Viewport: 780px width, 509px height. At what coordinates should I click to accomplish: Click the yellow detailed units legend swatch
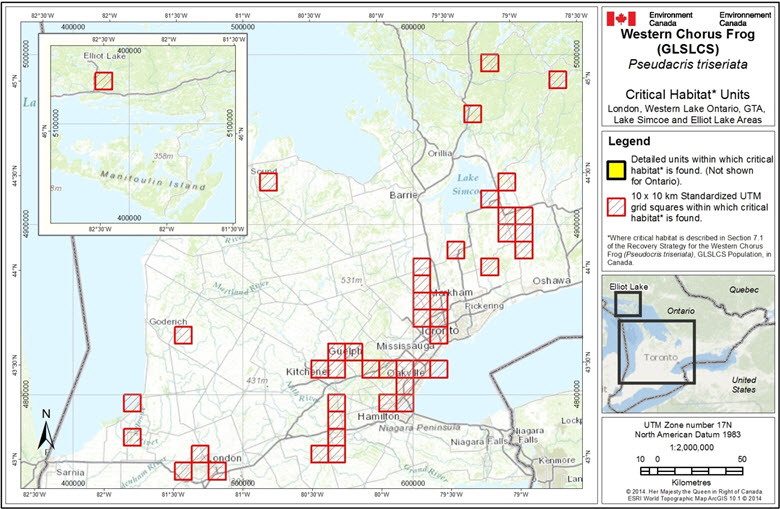(619, 166)
